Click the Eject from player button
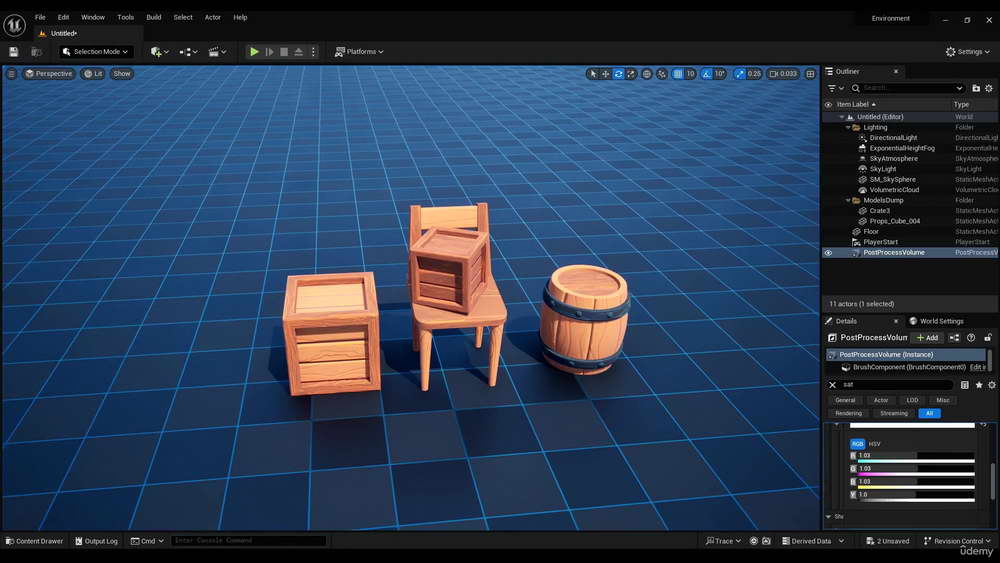 click(x=298, y=52)
